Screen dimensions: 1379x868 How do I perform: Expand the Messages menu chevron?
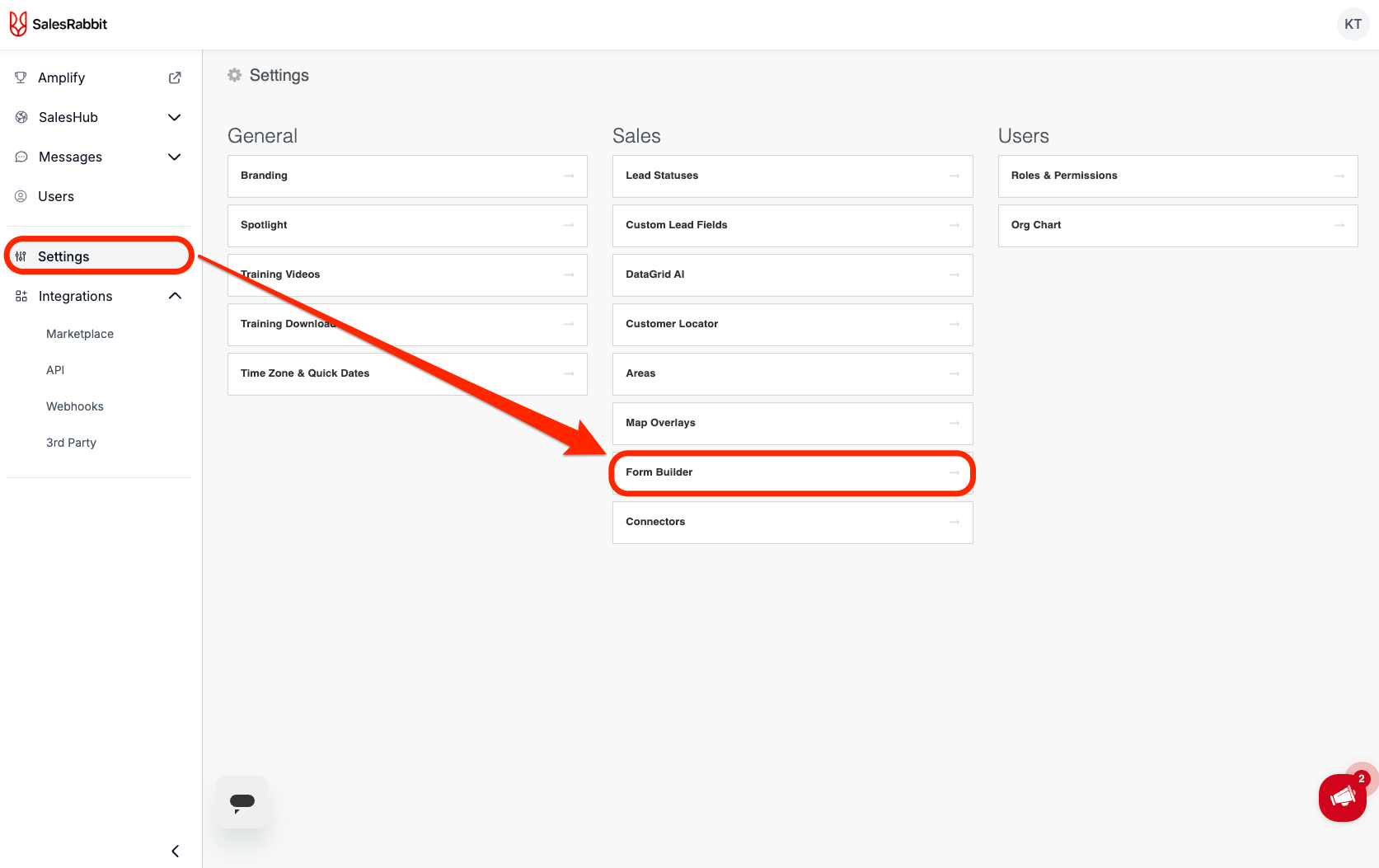(175, 157)
